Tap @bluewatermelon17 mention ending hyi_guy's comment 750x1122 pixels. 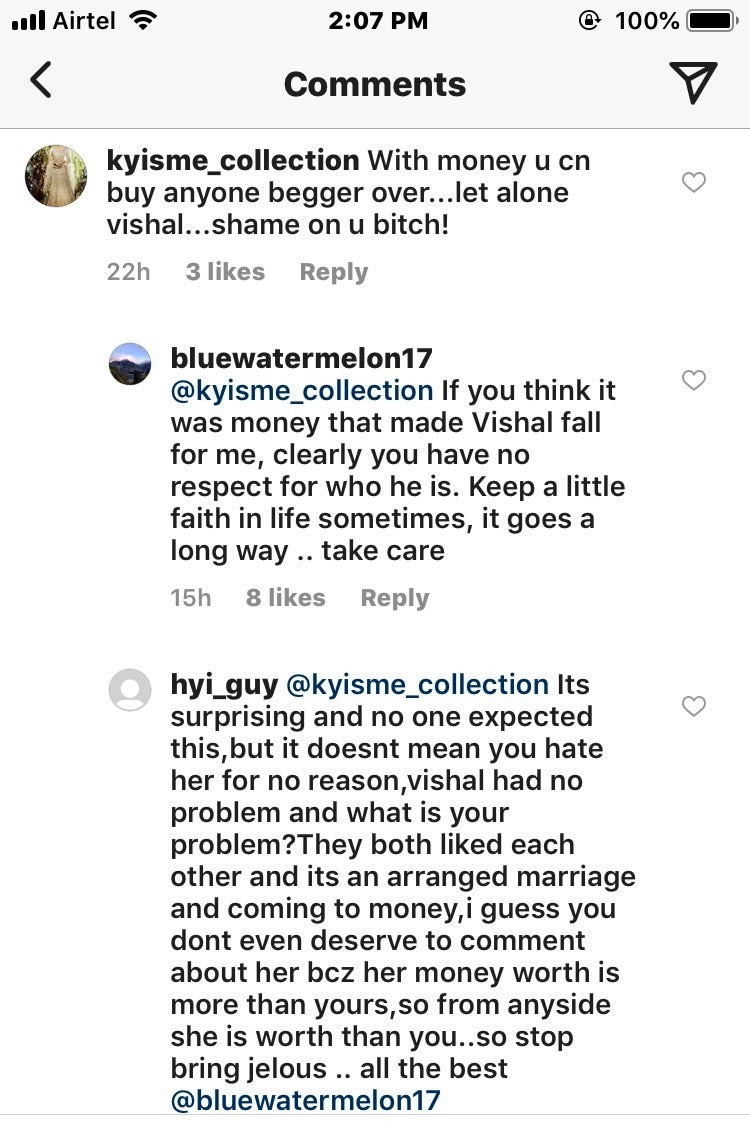[305, 1100]
